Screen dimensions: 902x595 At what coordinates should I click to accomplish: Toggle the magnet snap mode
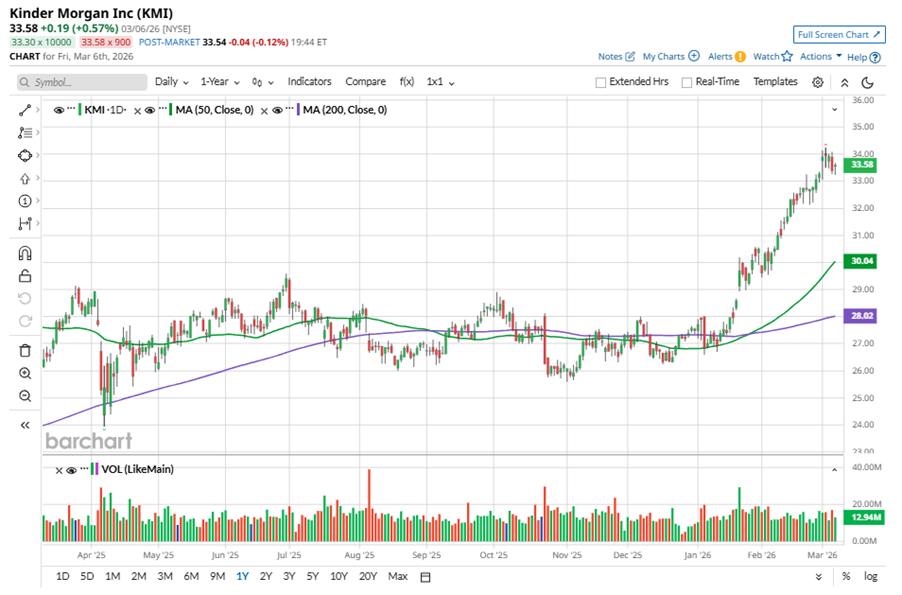(25, 253)
